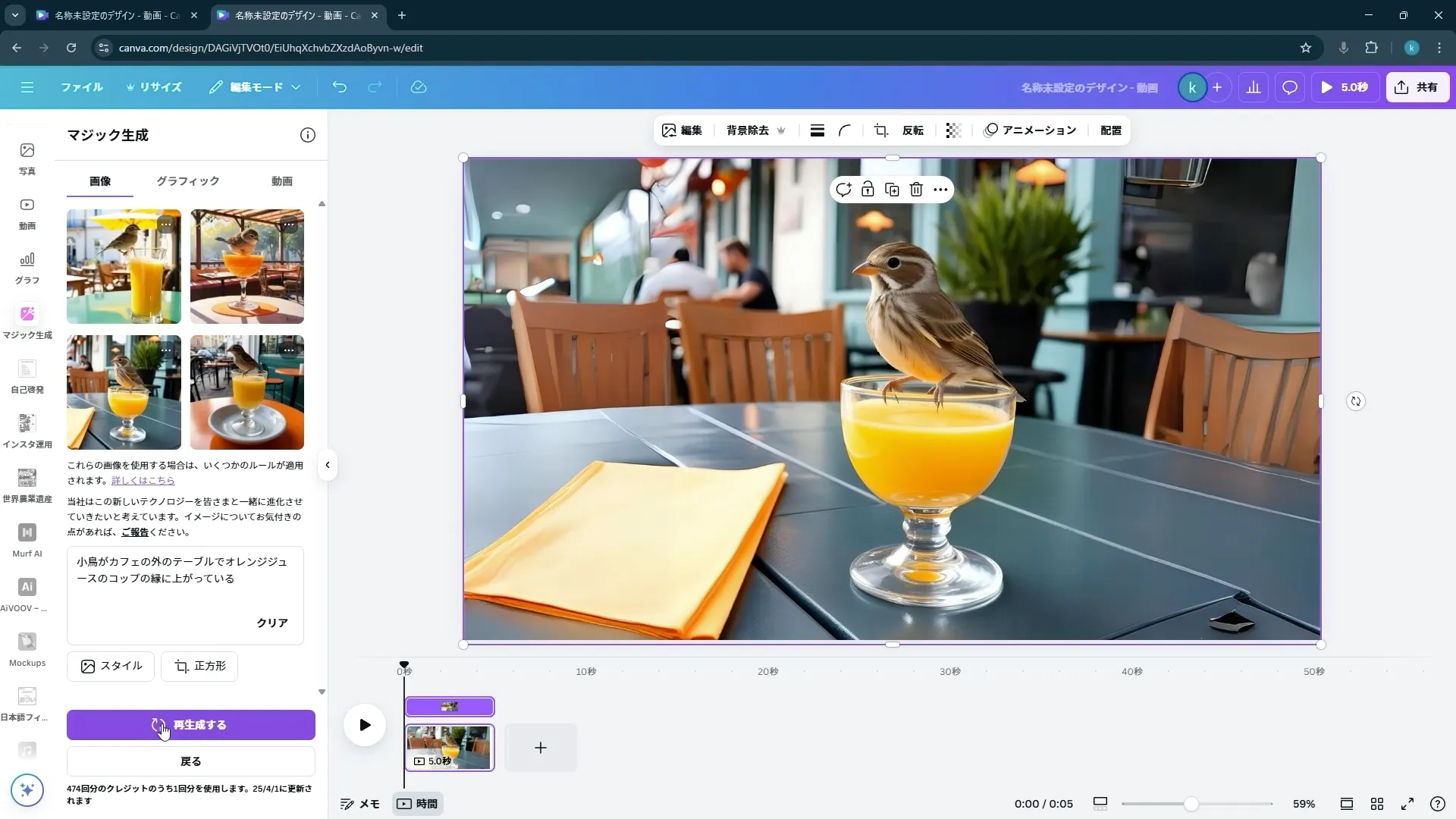
Task: Duplicate the selected element
Action: [892, 190]
